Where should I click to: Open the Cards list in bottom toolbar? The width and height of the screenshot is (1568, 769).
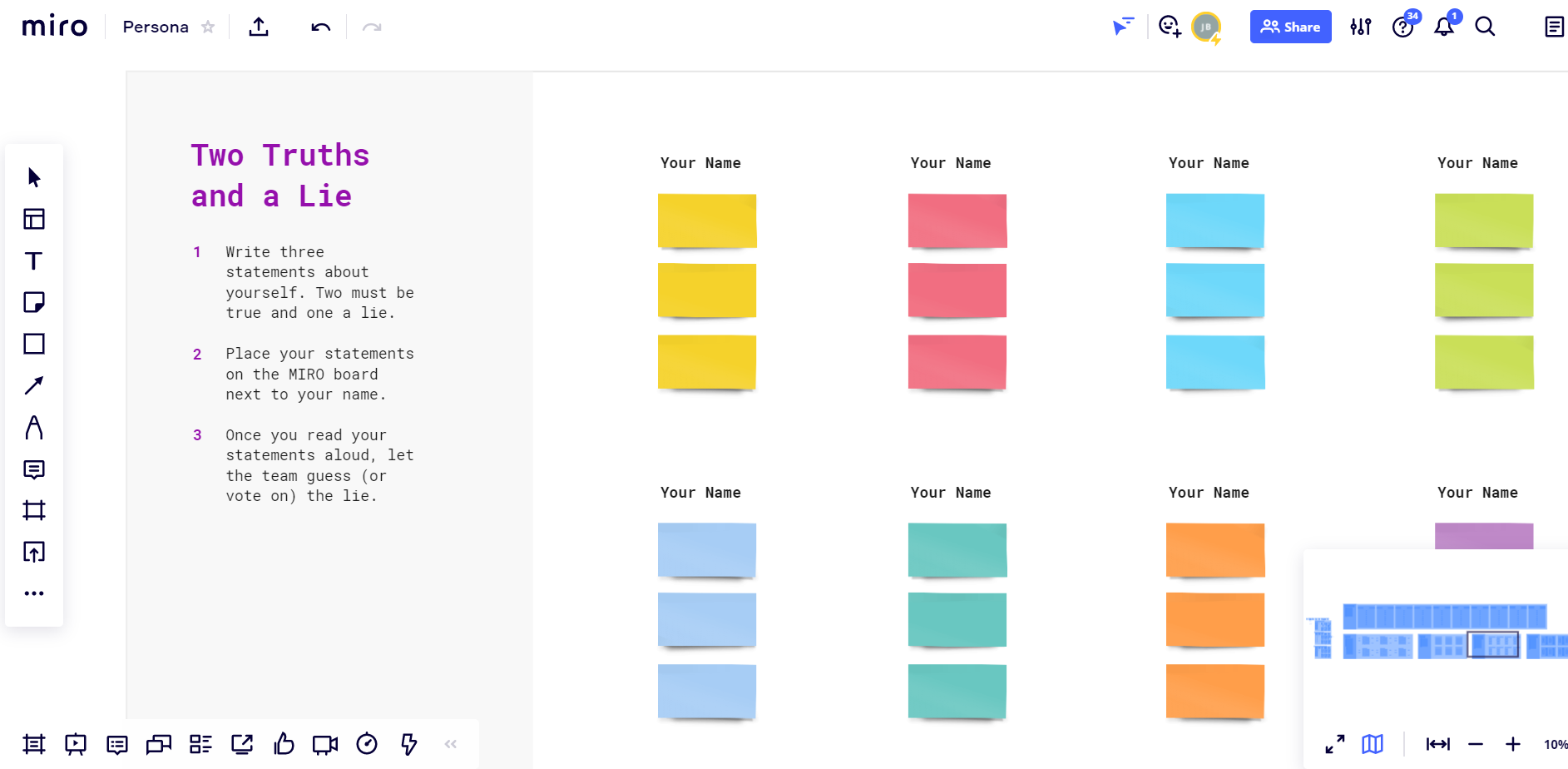click(x=200, y=744)
